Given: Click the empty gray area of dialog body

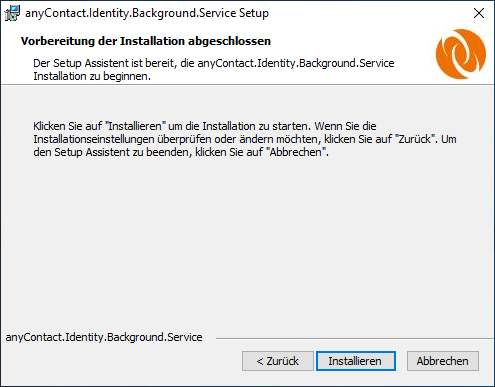Looking at the screenshot, I should tap(247, 240).
